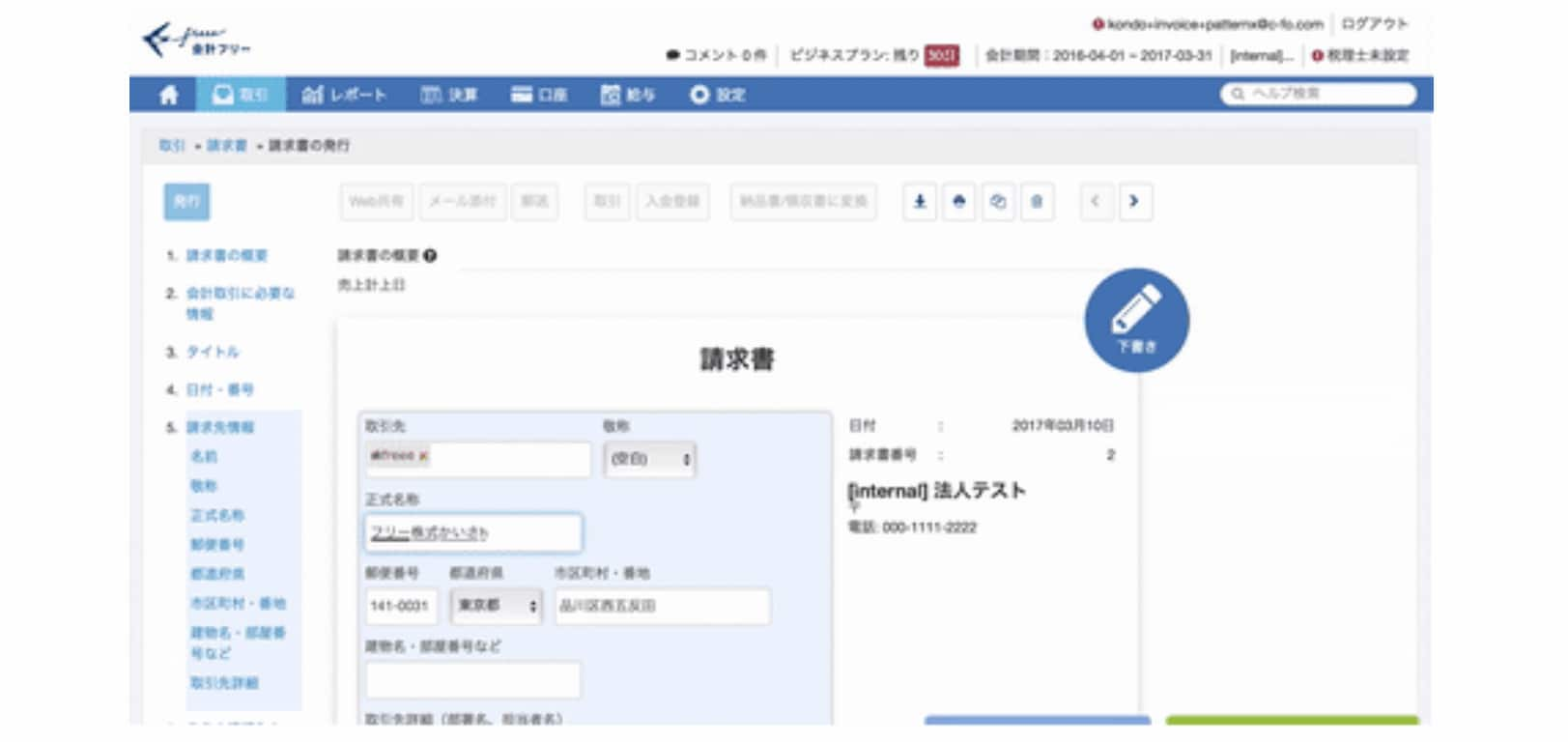1568x742 pixels.
Task: Open the home icon in navigation bar
Action: 168,95
